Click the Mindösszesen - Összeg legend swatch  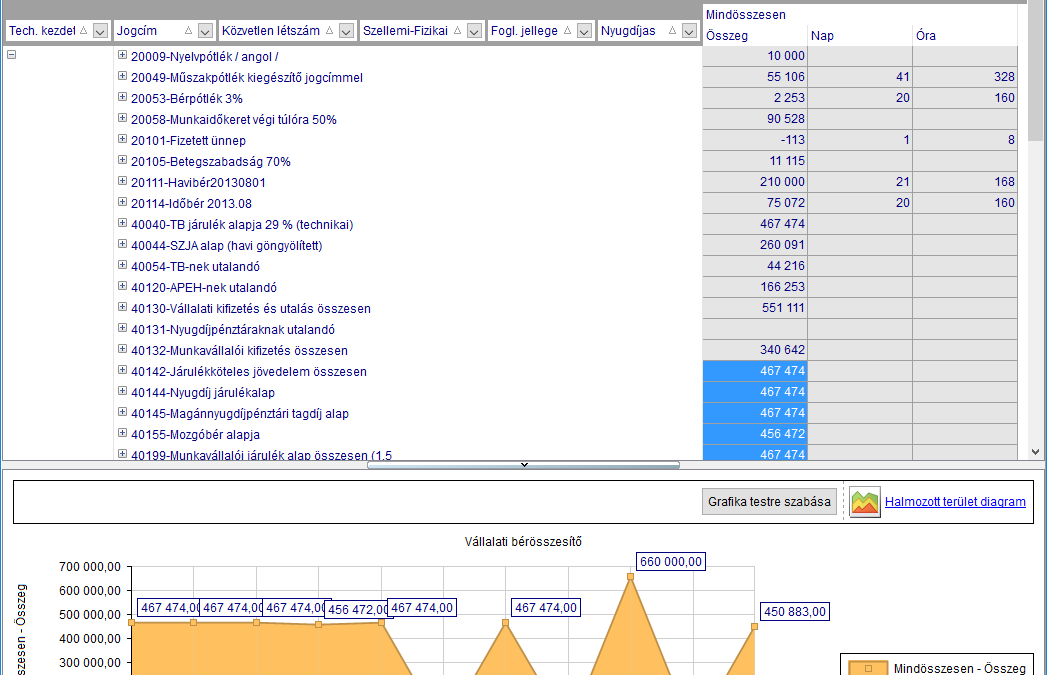[x=868, y=668]
